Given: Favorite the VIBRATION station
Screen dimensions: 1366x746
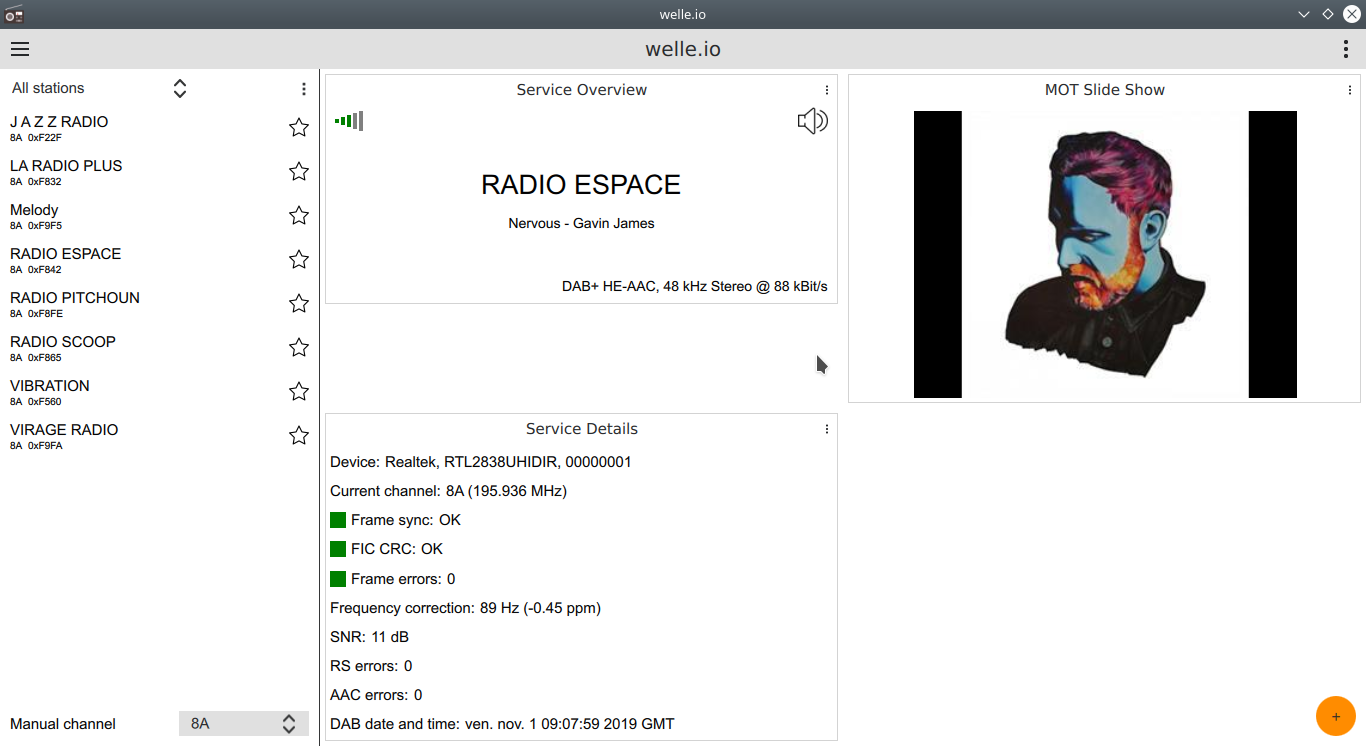Looking at the screenshot, I should pos(298,391).
